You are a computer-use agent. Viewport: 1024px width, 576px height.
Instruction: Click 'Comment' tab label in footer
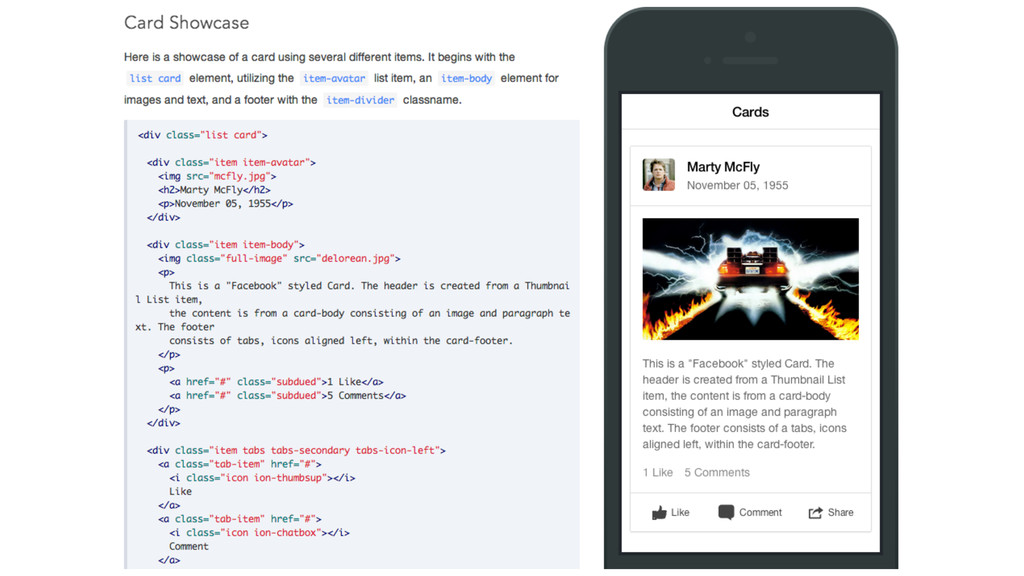760,513
